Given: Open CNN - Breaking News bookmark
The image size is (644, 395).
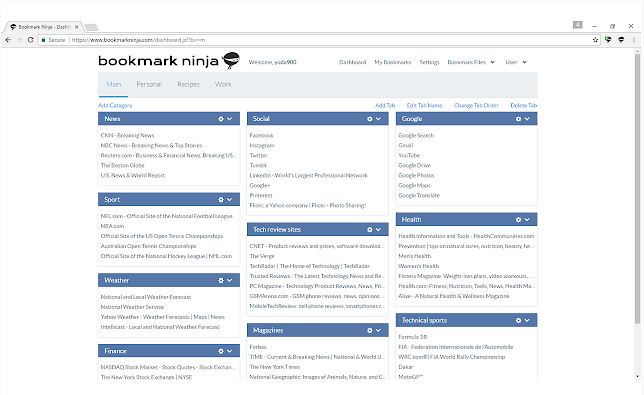Looking at the screenshot, I should [x=127, y=135].
